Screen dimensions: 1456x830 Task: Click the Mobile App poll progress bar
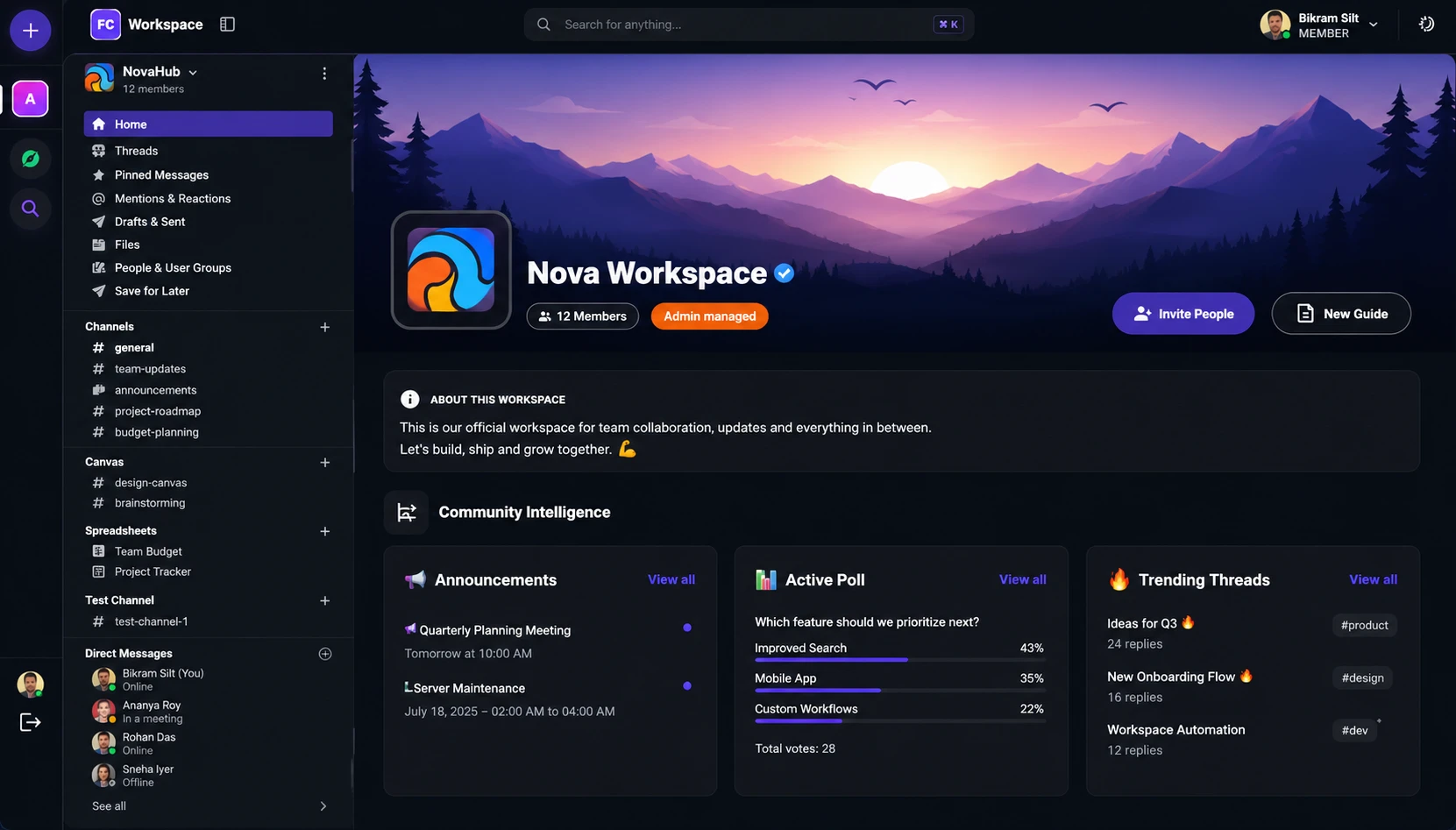899,691
